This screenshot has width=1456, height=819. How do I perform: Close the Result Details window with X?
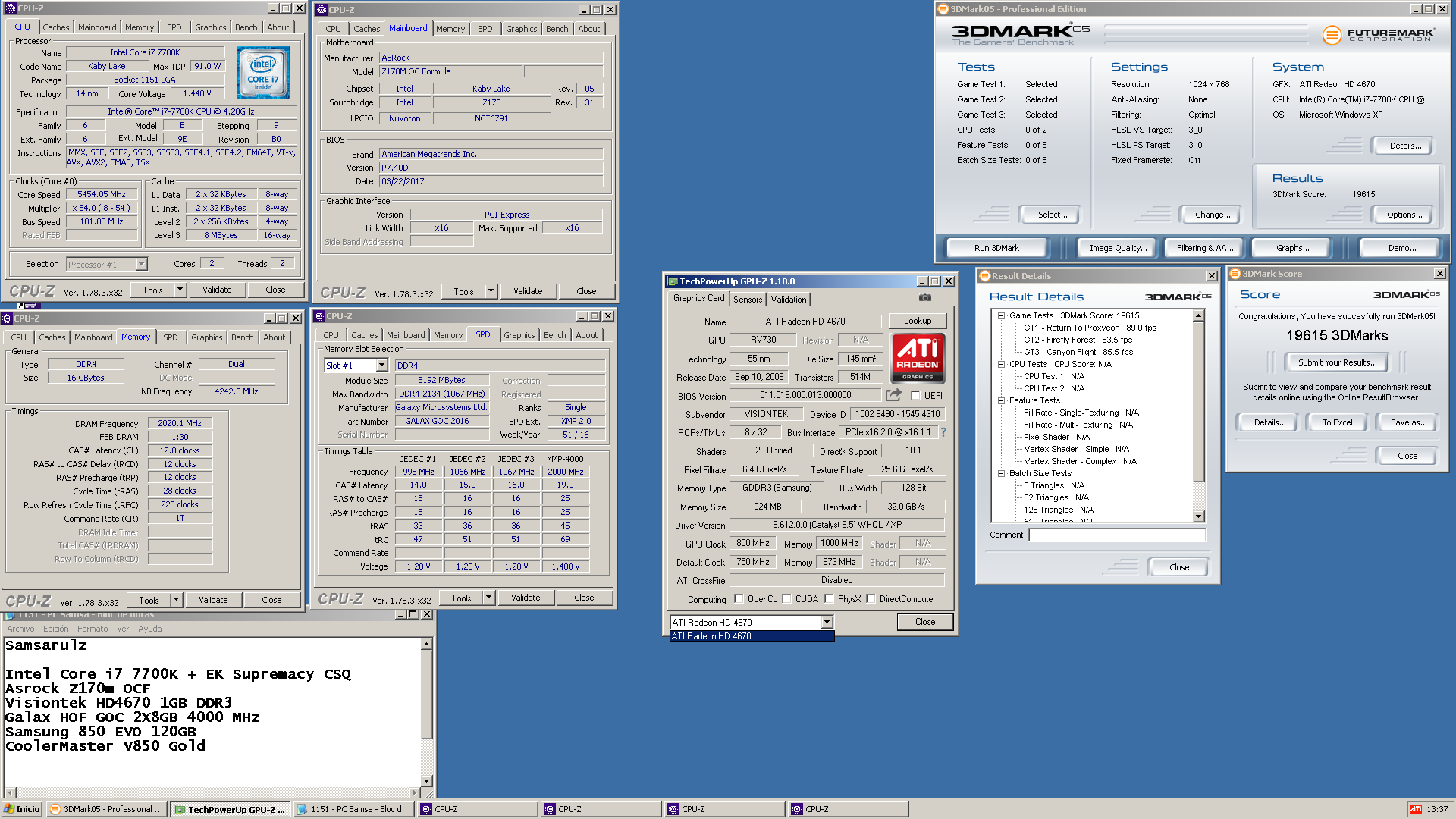click(x=1211, y=276)
